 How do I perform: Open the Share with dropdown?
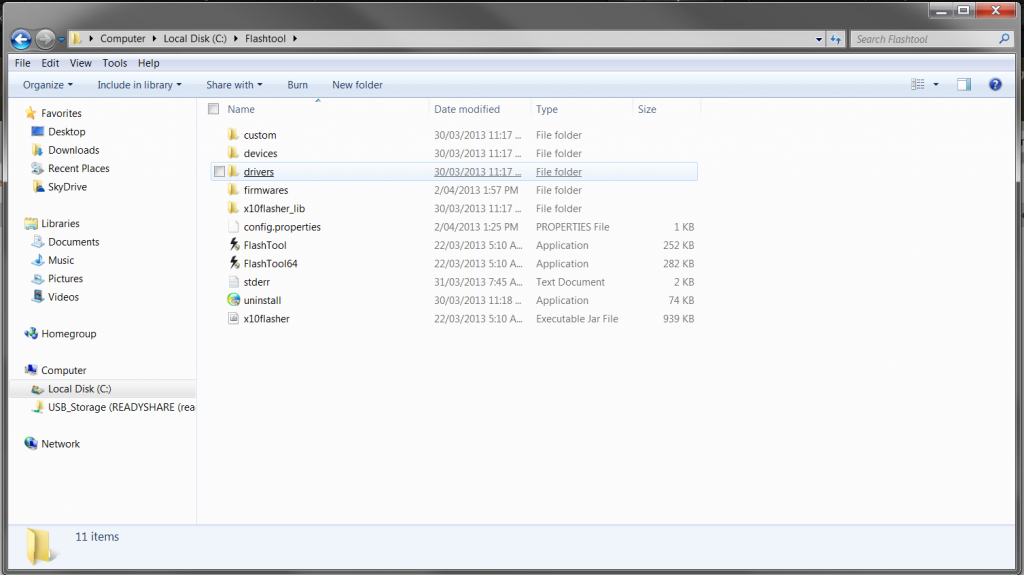[x=234, y=85]
